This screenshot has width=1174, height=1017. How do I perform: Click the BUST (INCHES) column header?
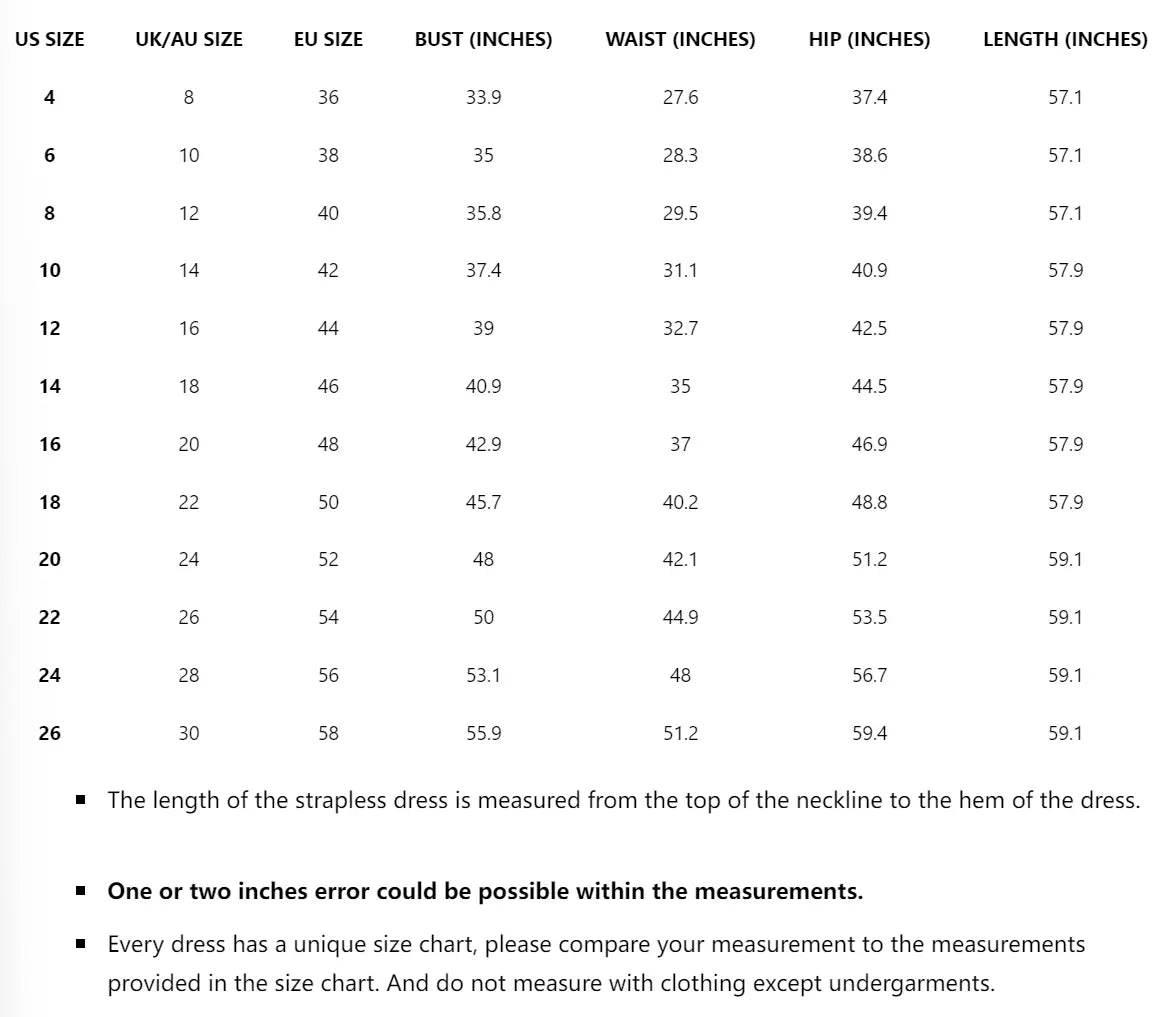click(483, 40)
